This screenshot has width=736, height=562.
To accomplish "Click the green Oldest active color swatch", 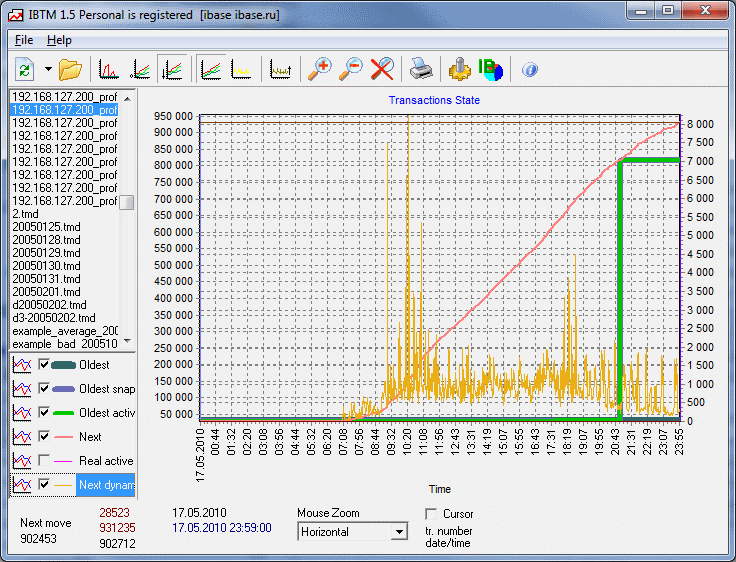I will [x=63, y=413].
